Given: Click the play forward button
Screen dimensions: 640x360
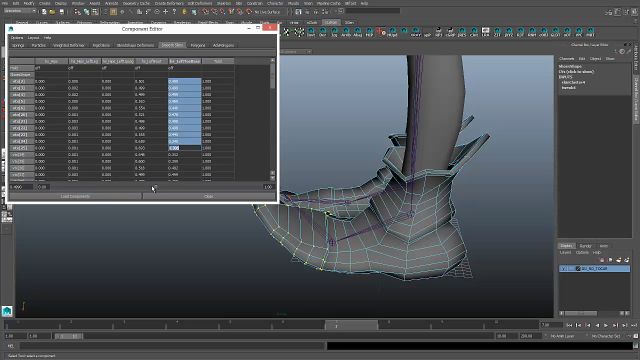Looking at the screenshot, I should [x=606, y=325].
